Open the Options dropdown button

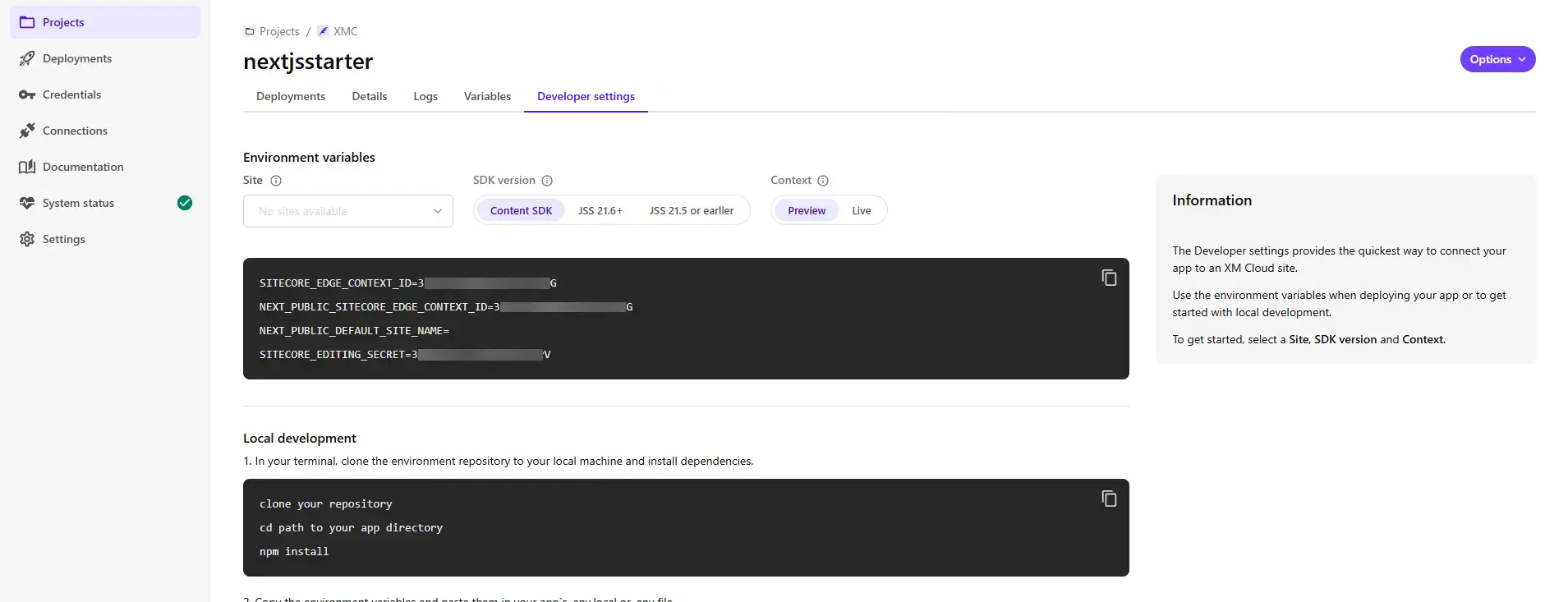1497,59
